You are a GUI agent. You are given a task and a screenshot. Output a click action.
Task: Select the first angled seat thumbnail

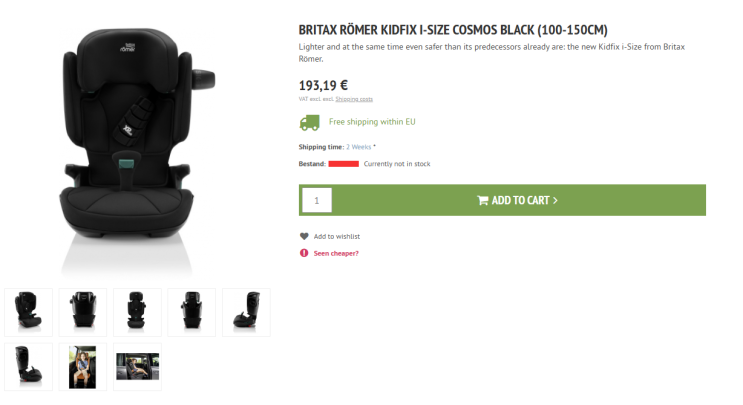(28, 312)
